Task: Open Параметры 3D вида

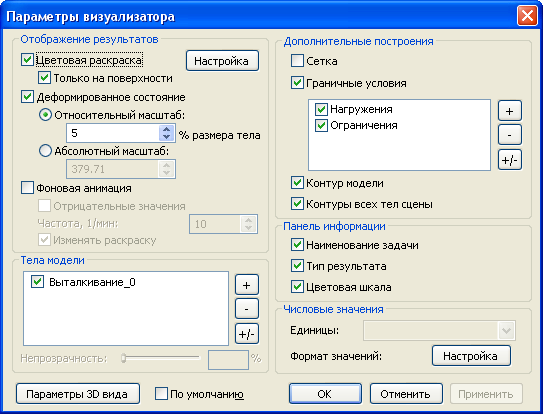Action: point(78,394)
